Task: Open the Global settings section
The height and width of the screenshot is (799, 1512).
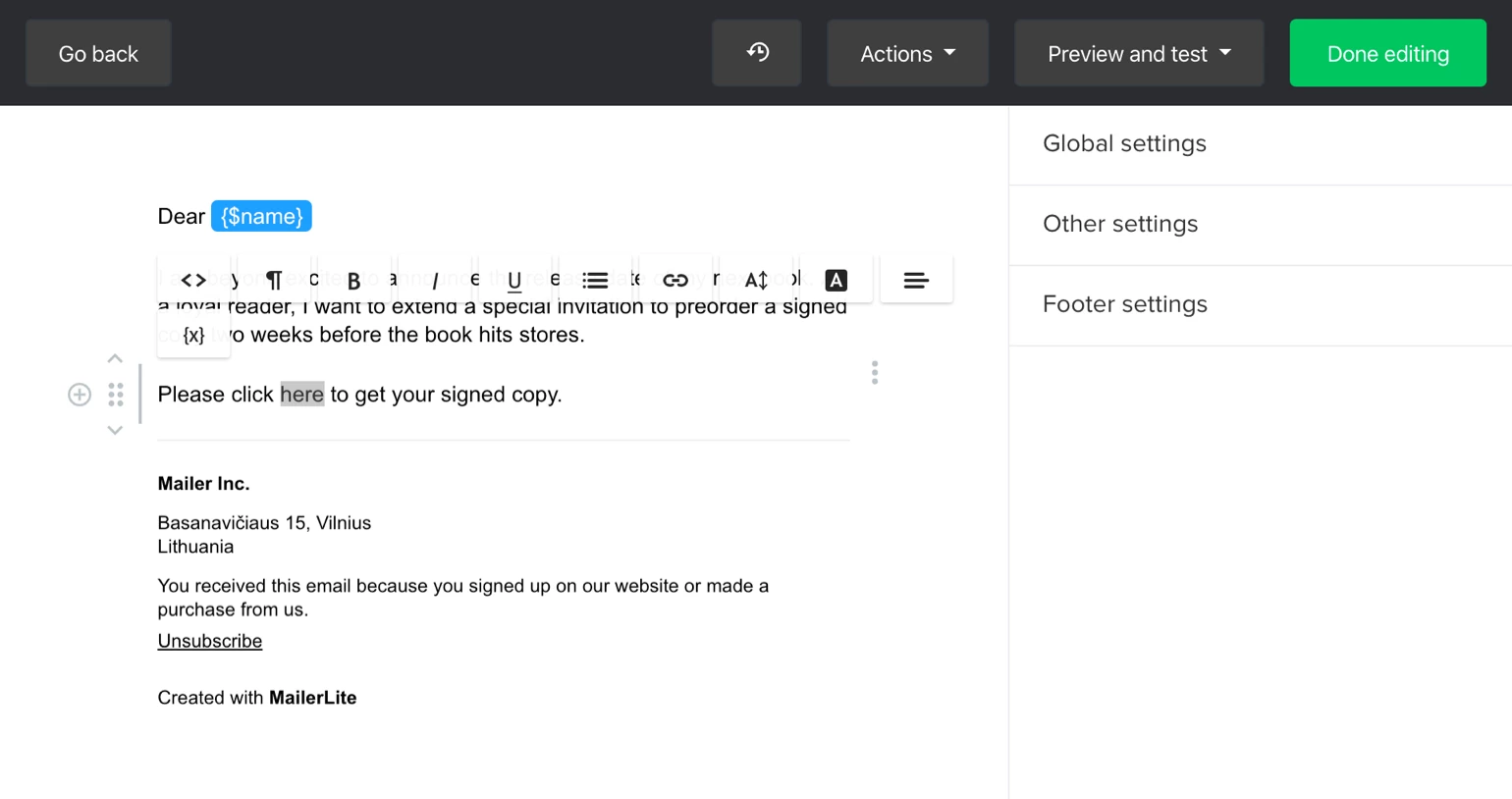Action: (1124, 144)
